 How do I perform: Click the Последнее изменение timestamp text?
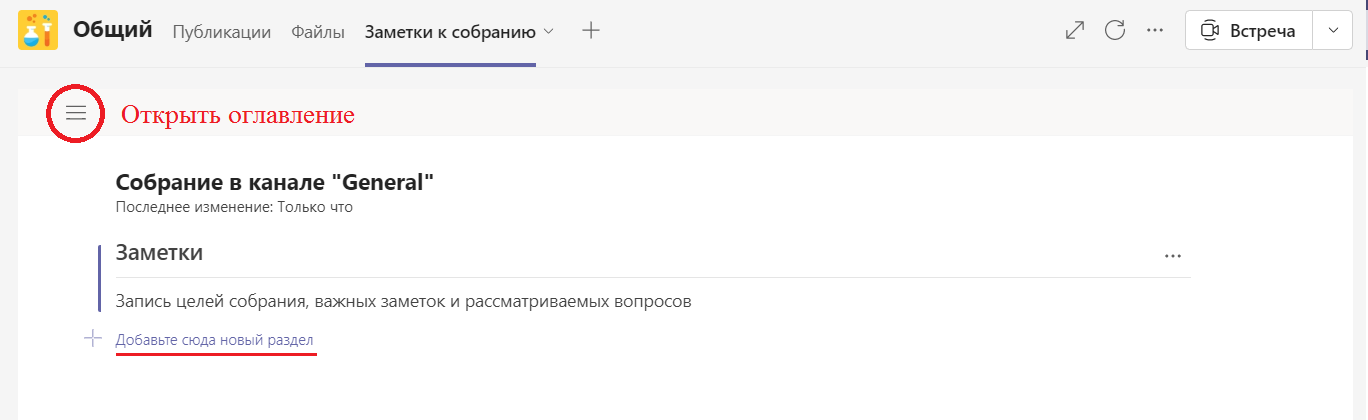(234, 208)
